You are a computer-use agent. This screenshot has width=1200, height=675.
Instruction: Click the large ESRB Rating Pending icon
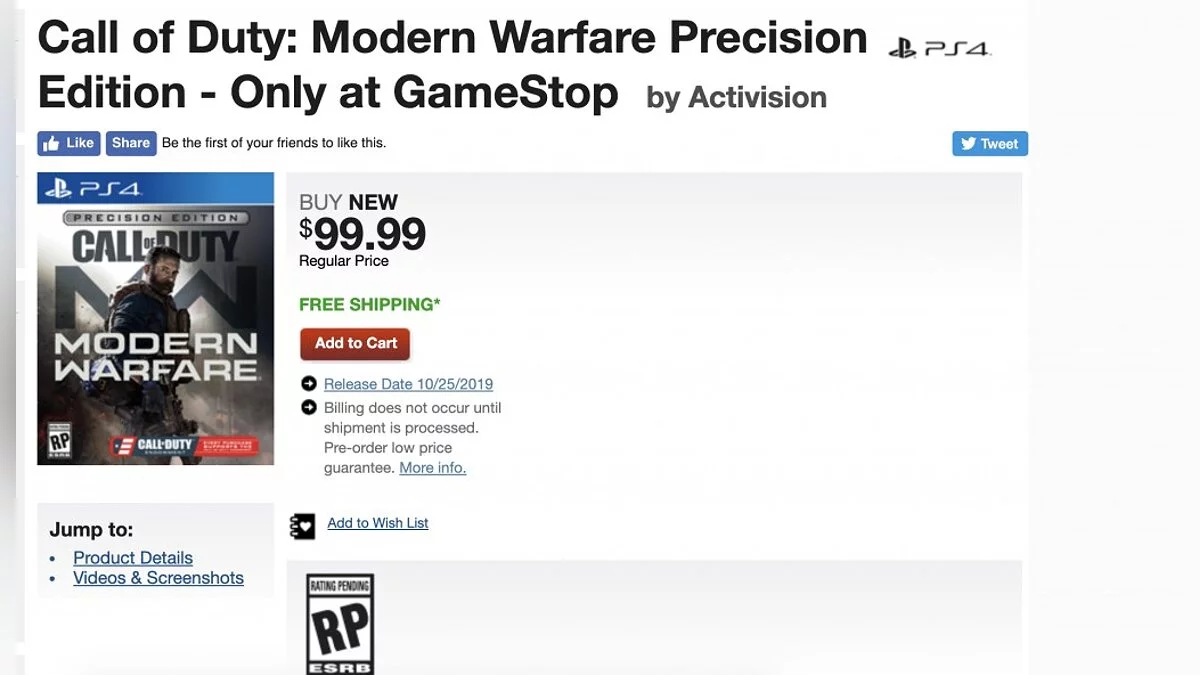tap(340, 625)
